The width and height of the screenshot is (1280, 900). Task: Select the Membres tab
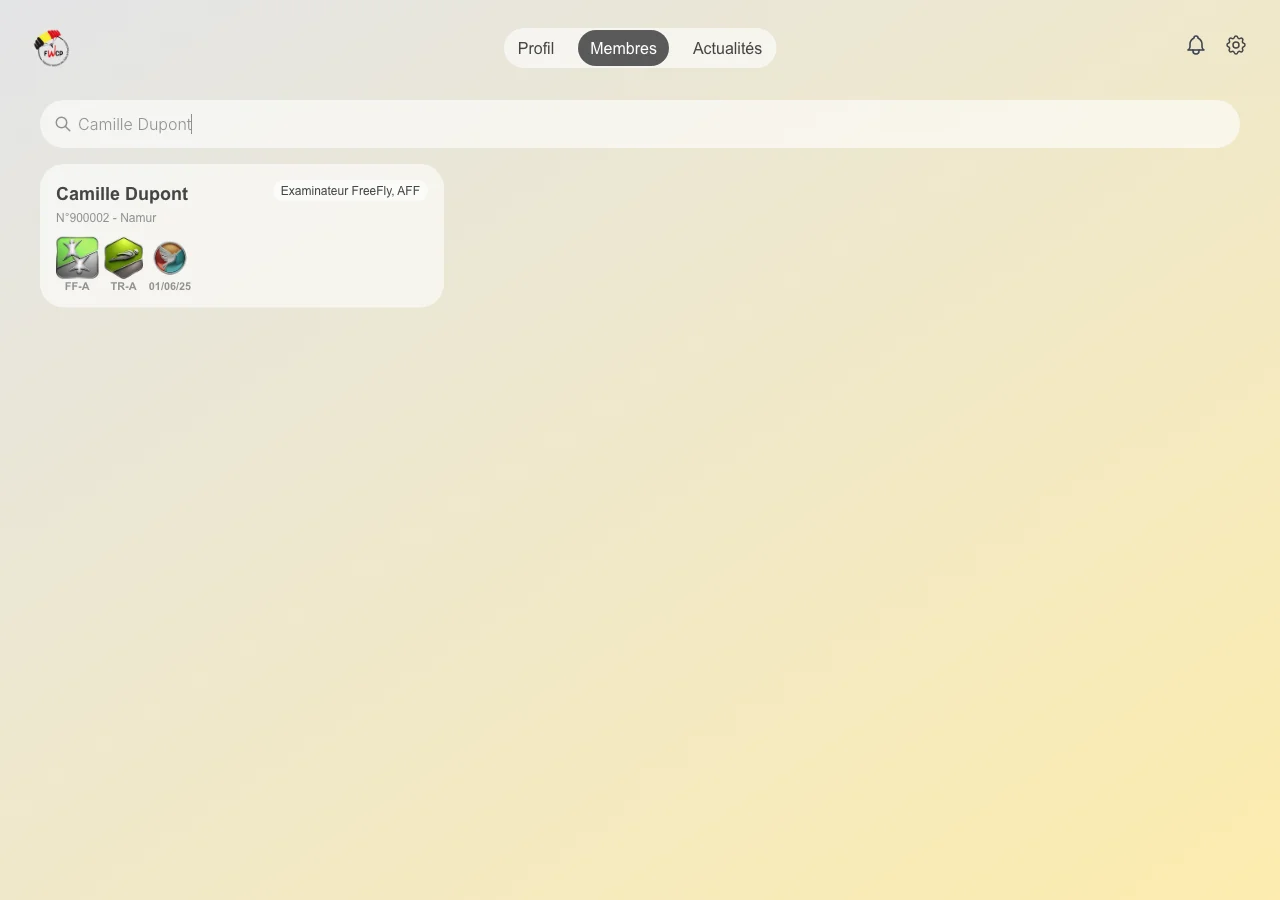click(x=623, y=48)
